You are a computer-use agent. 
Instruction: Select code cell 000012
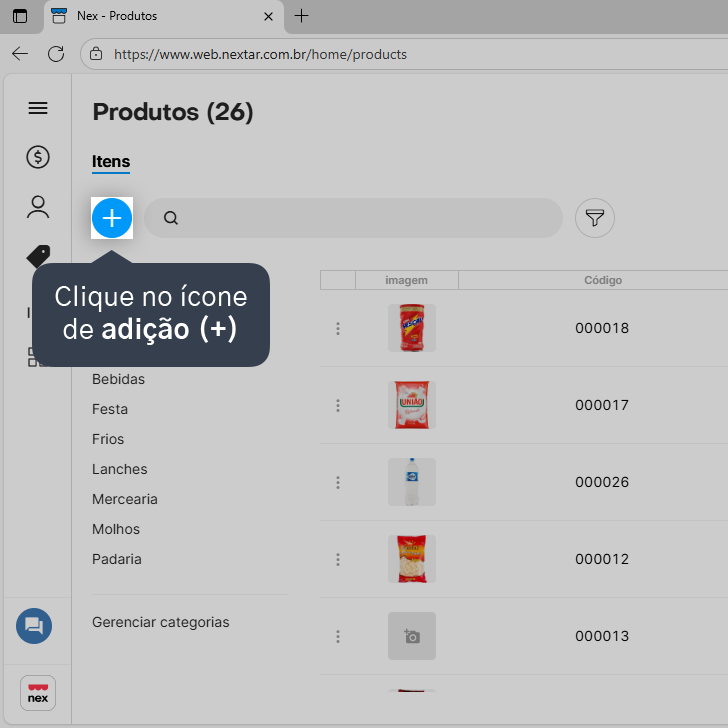(x=602, y=559)
